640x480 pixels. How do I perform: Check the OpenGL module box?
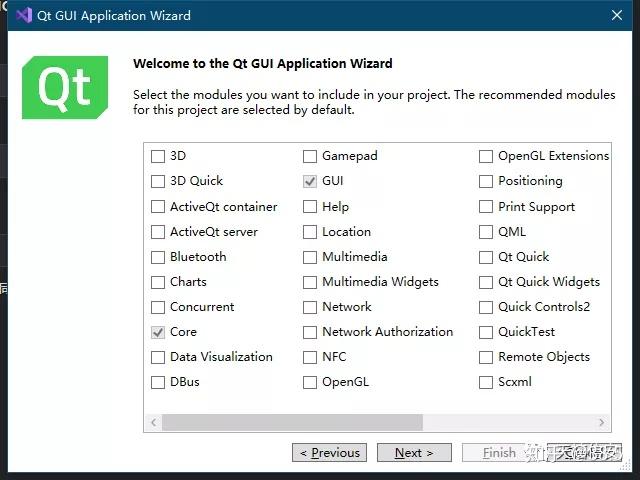click(x=310, y=382)
